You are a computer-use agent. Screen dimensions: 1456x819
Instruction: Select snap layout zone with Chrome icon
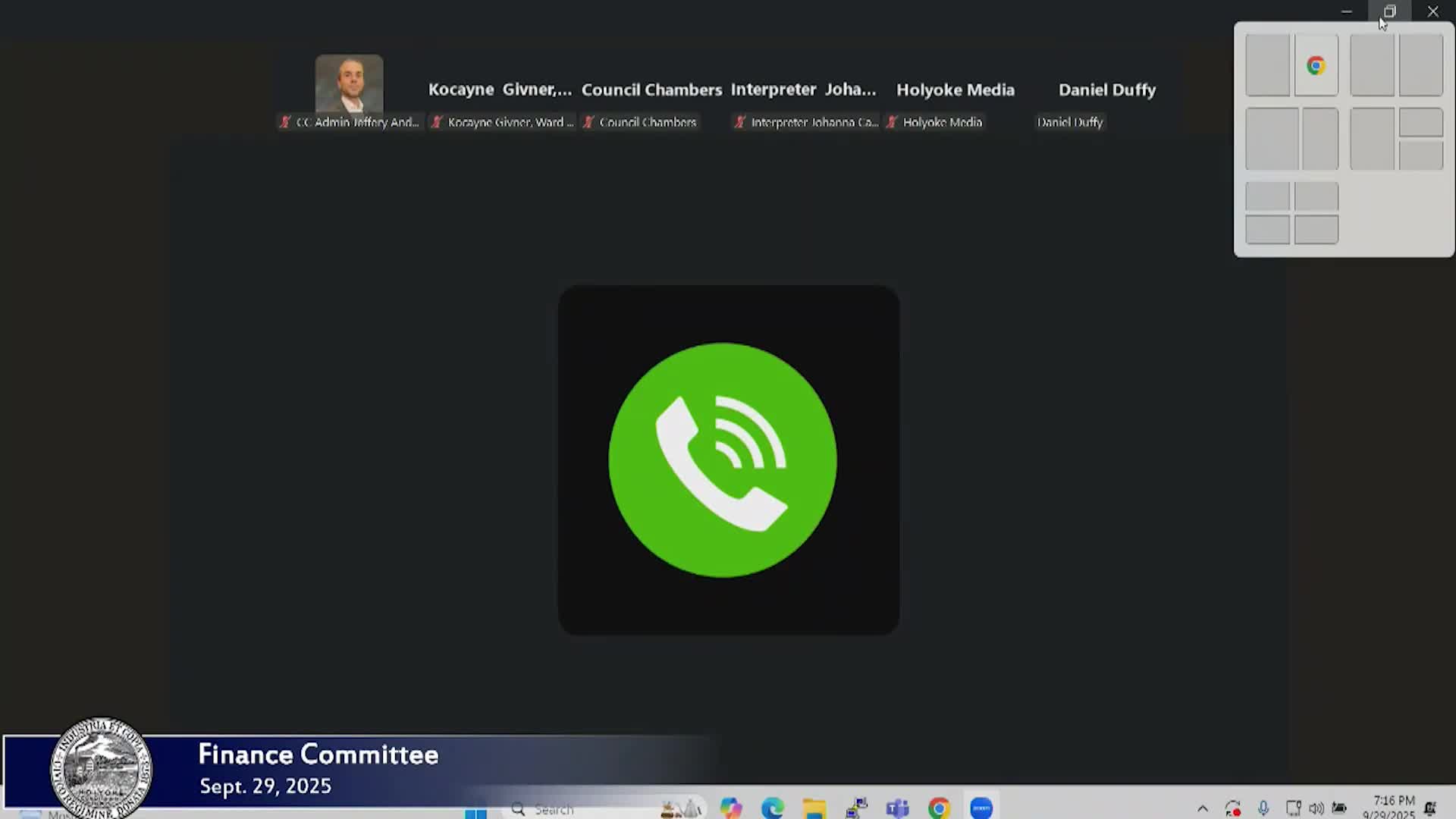pos(1316,65)
